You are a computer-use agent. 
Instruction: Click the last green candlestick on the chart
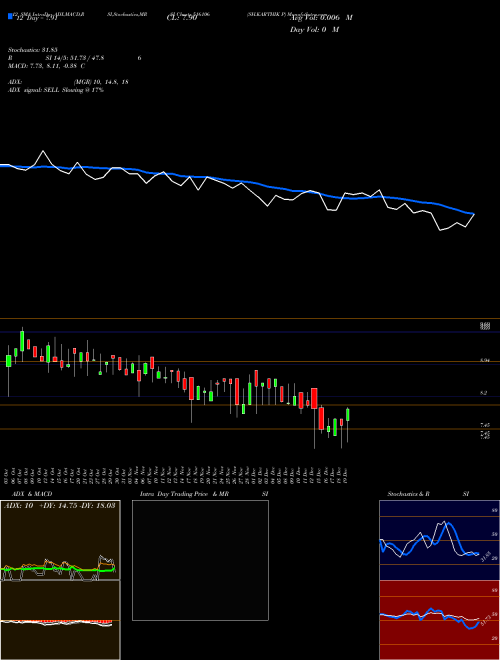pyautogui.click(x=348, y=415)
